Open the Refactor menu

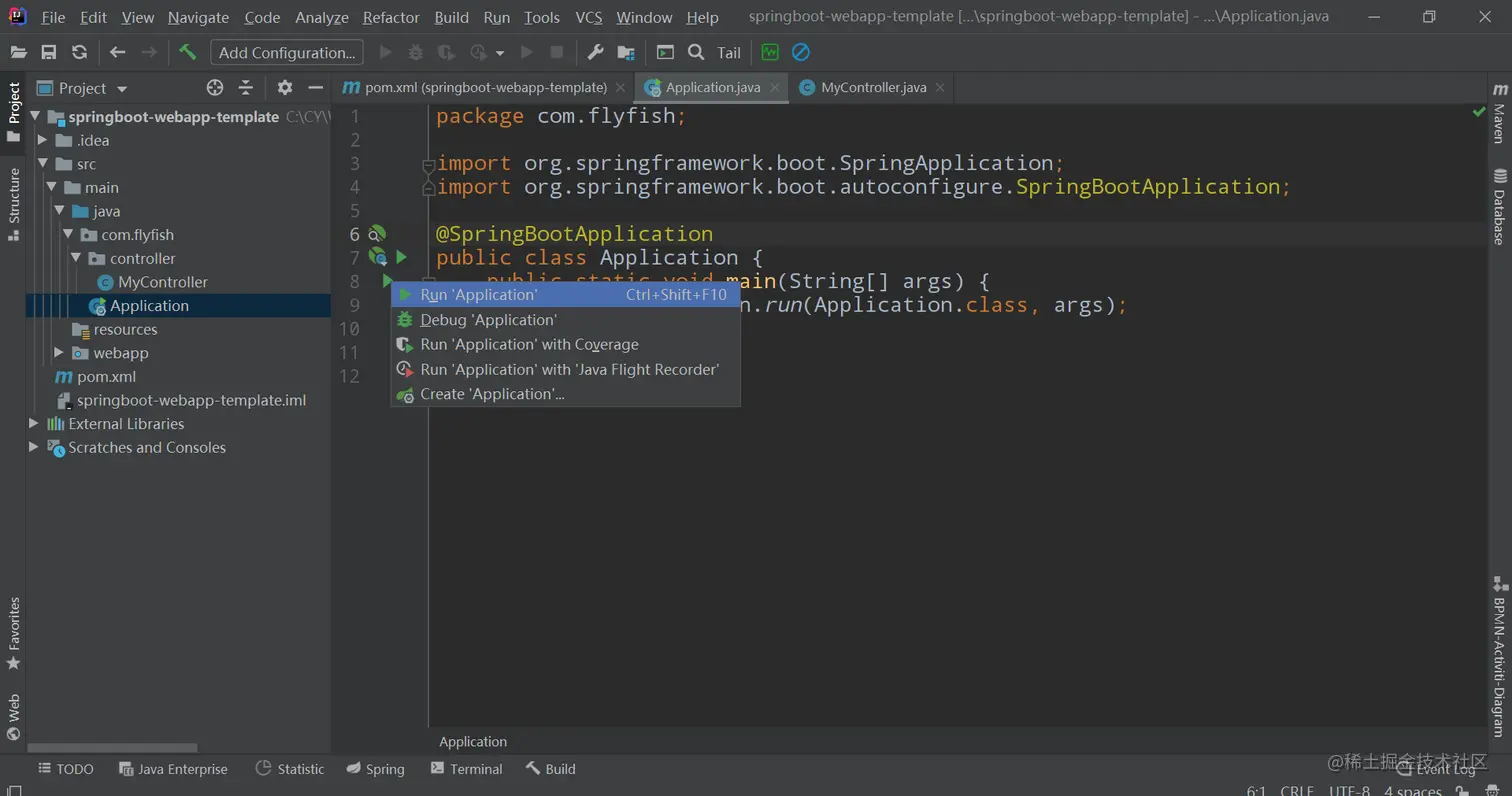391,17
